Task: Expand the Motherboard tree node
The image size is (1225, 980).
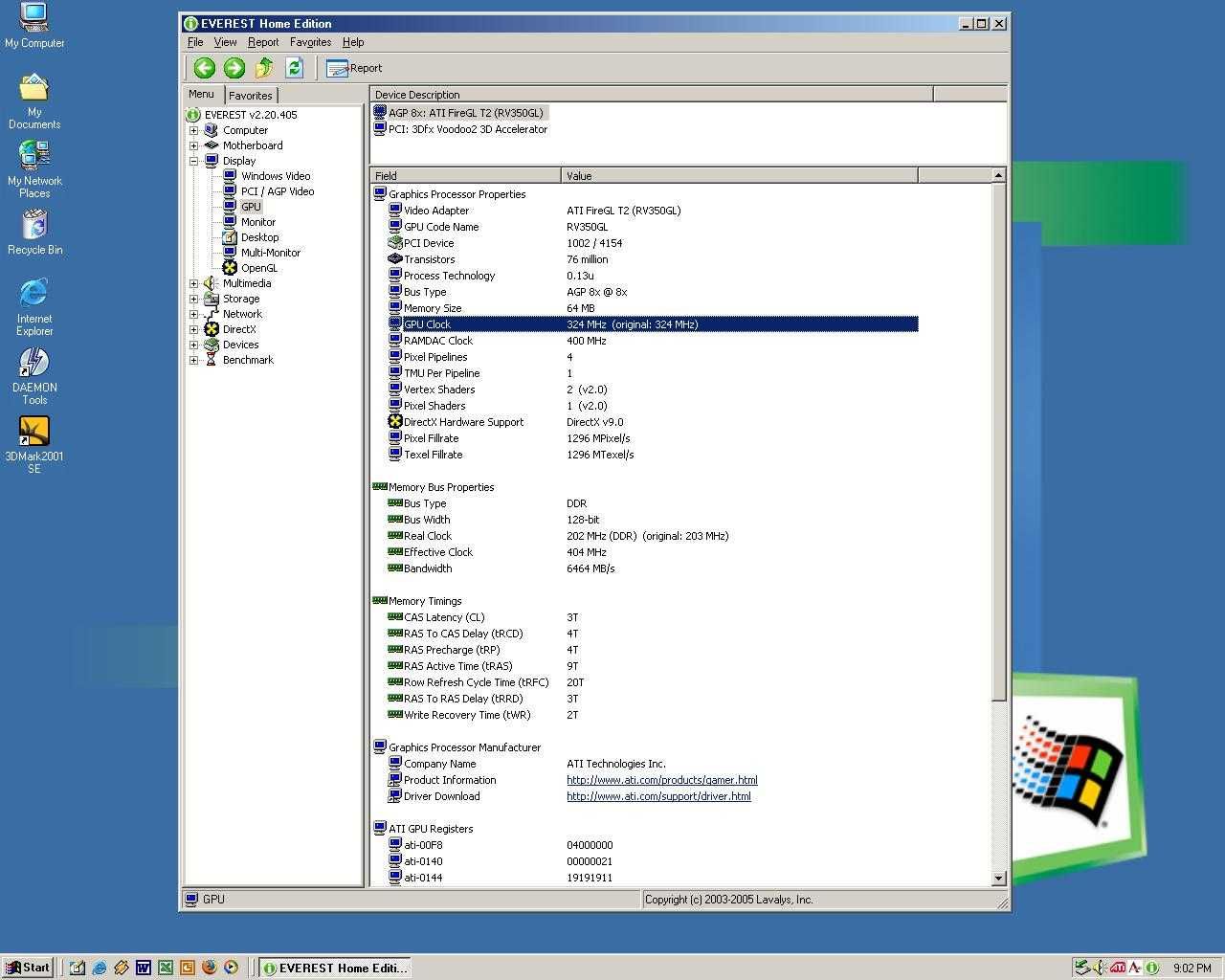Action: tap(194, 145)
